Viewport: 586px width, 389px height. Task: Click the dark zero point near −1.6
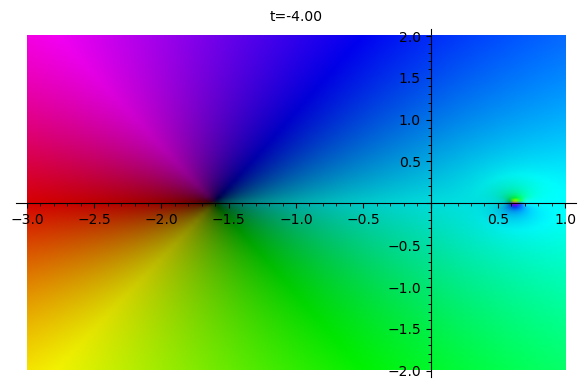pos(215,203)
